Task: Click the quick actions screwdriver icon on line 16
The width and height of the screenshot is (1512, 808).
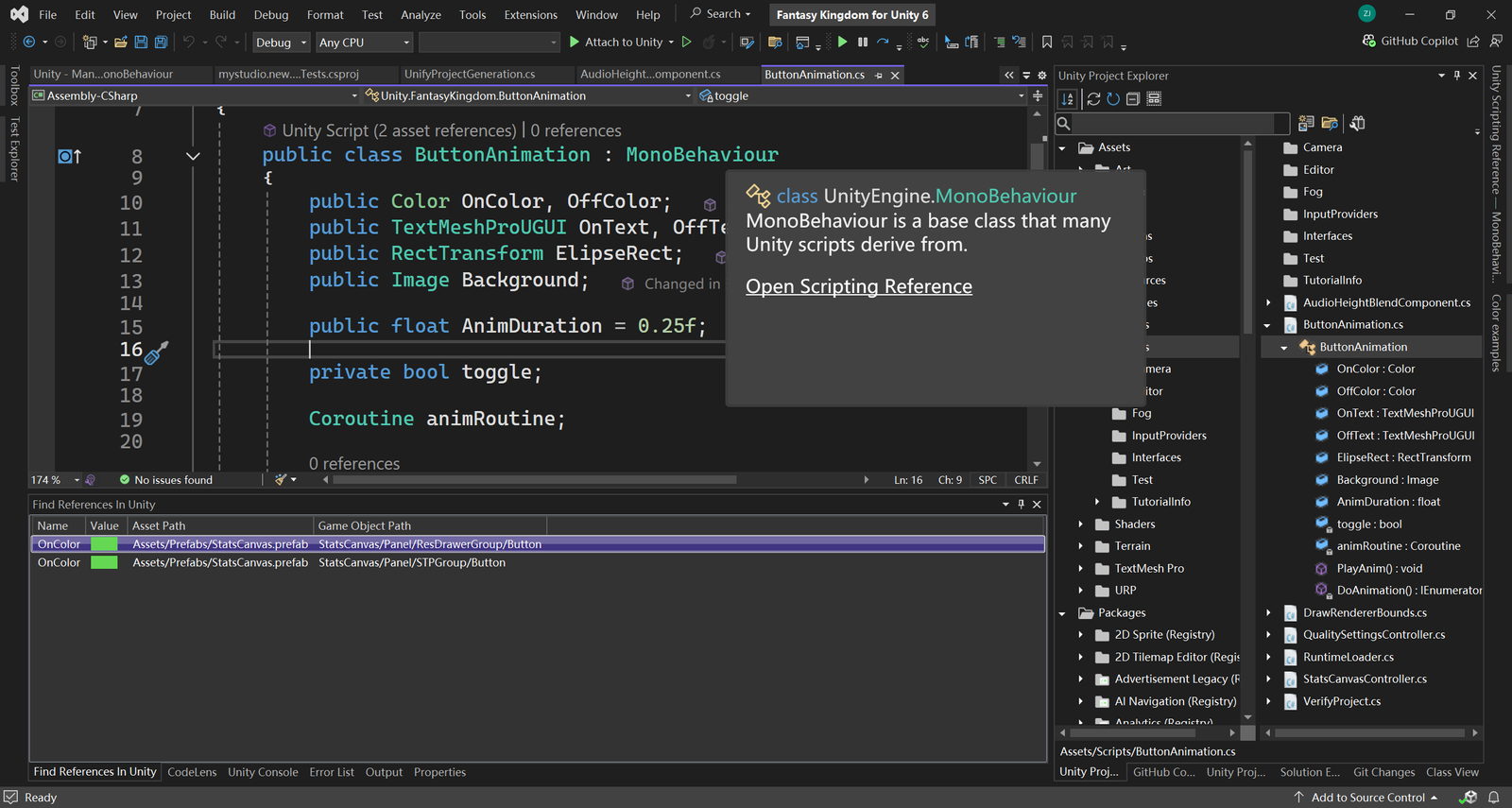Action: [x=156, y=352]
